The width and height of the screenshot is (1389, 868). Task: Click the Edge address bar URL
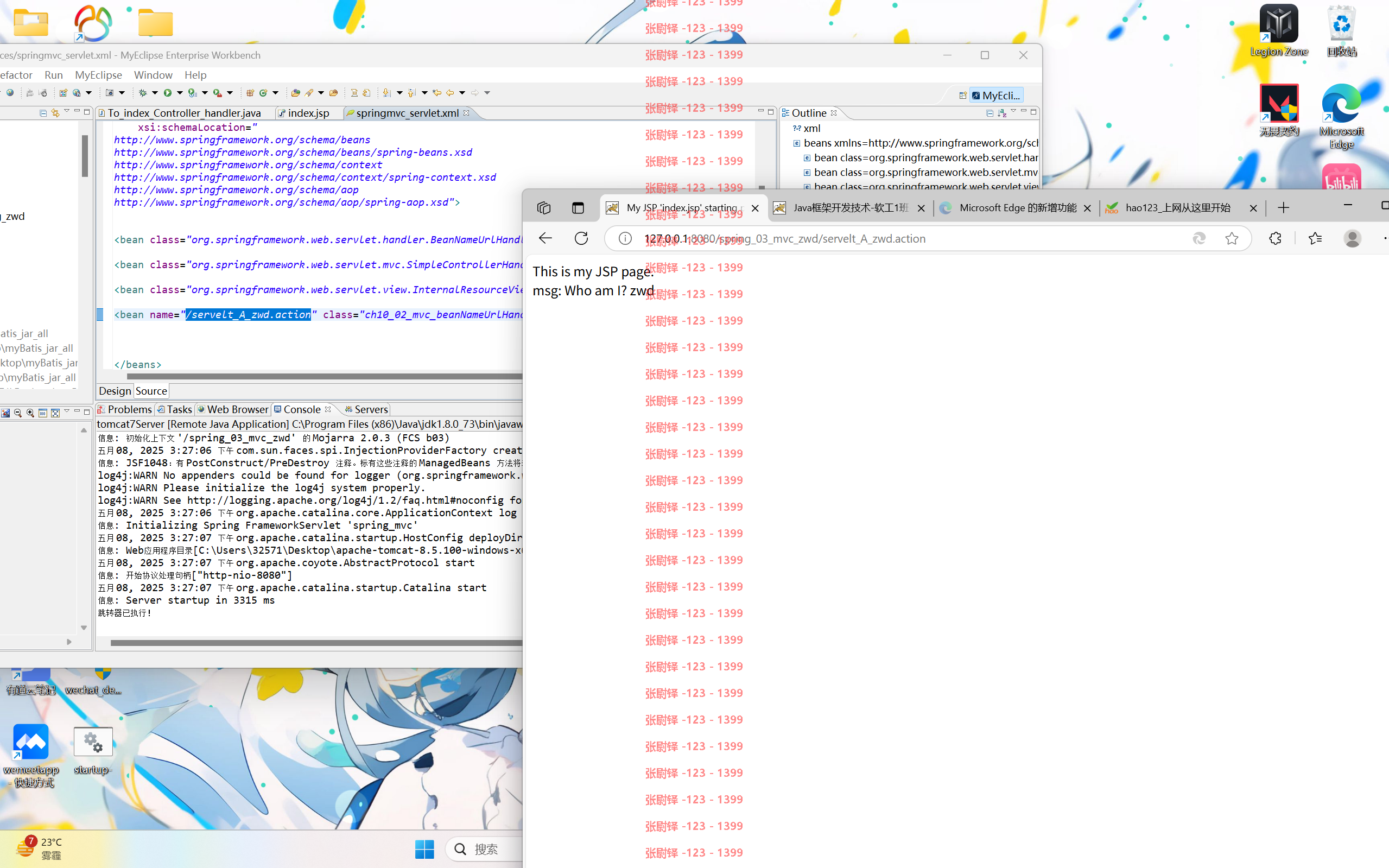(785, 238)
